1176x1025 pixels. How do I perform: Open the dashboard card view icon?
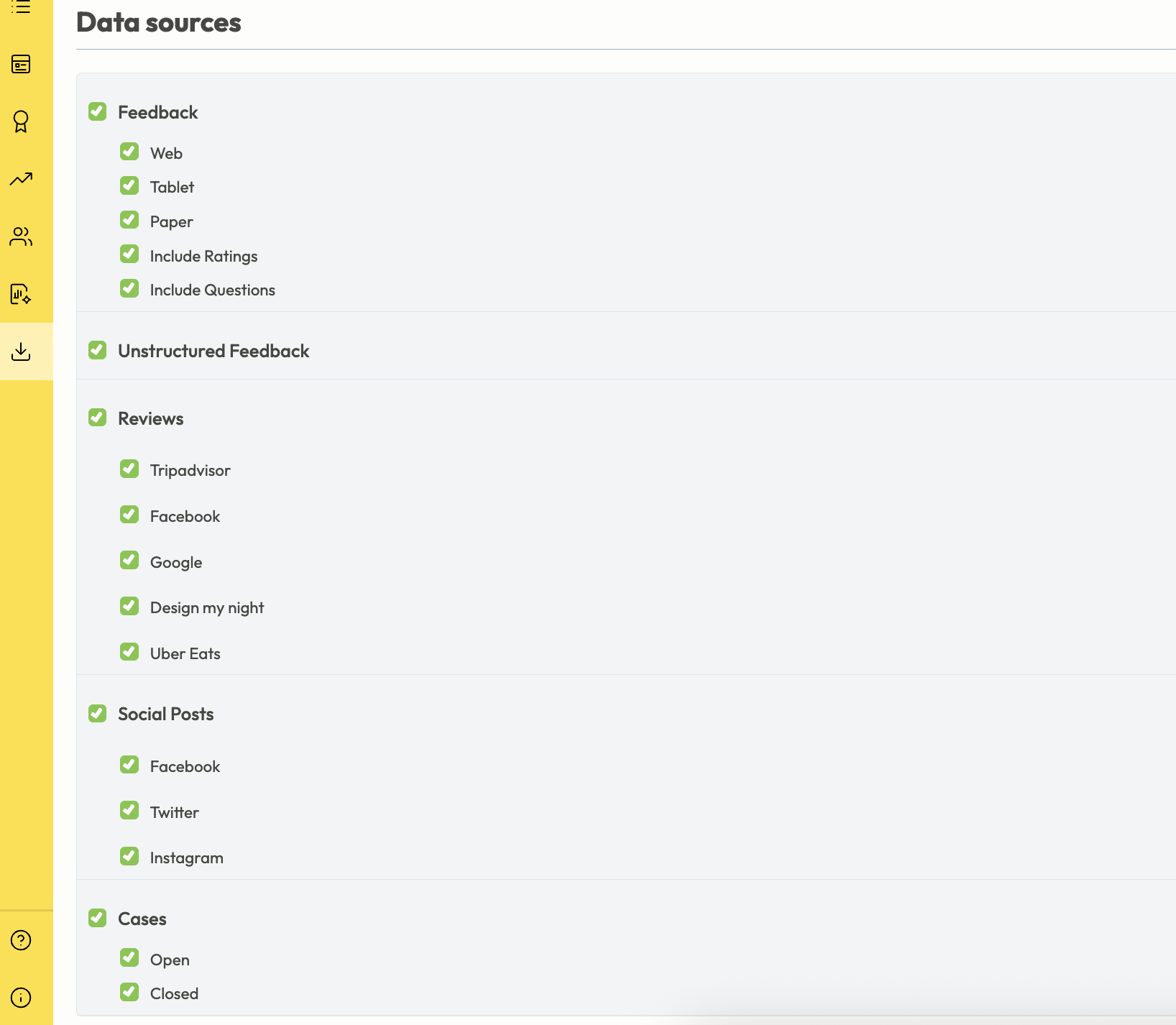tap(21, 64)
